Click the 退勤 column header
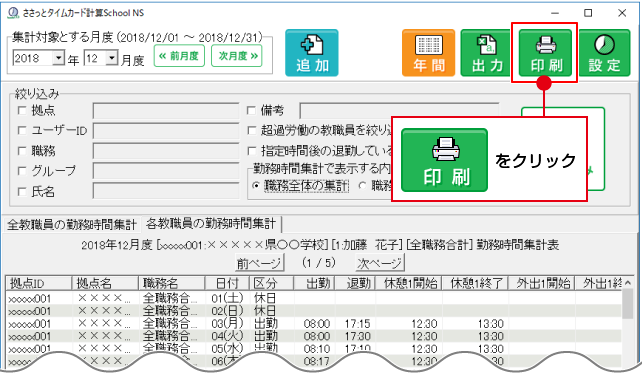Viewport: 642px width, 377px height. coord(355,283)
